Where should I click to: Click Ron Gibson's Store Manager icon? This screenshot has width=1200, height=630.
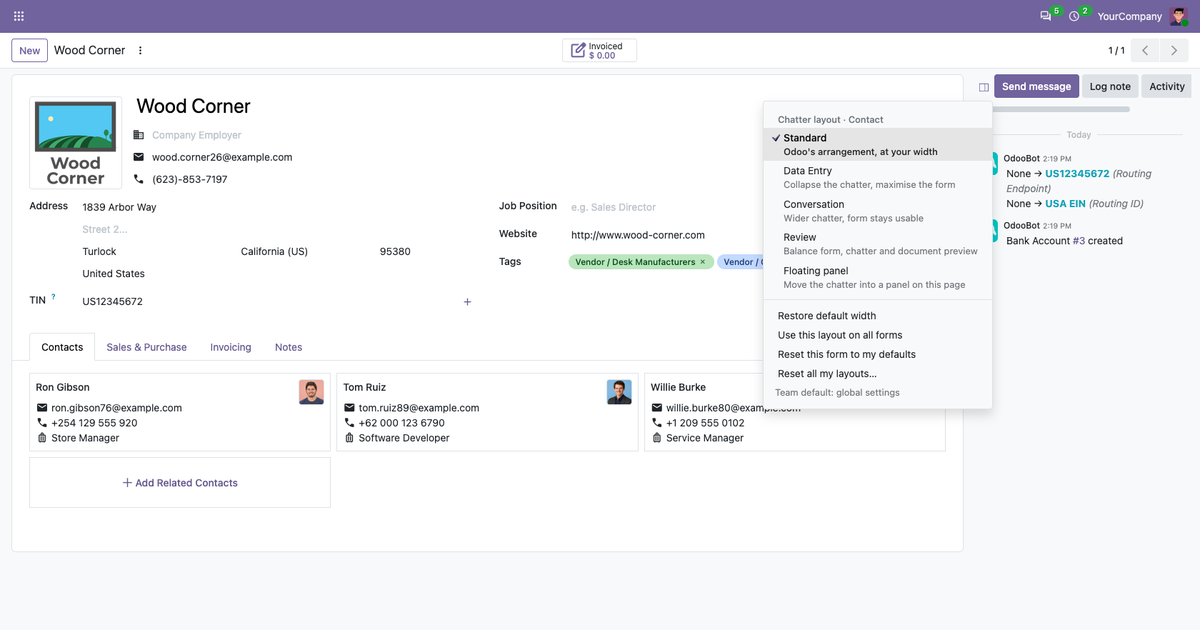(42, 438)
